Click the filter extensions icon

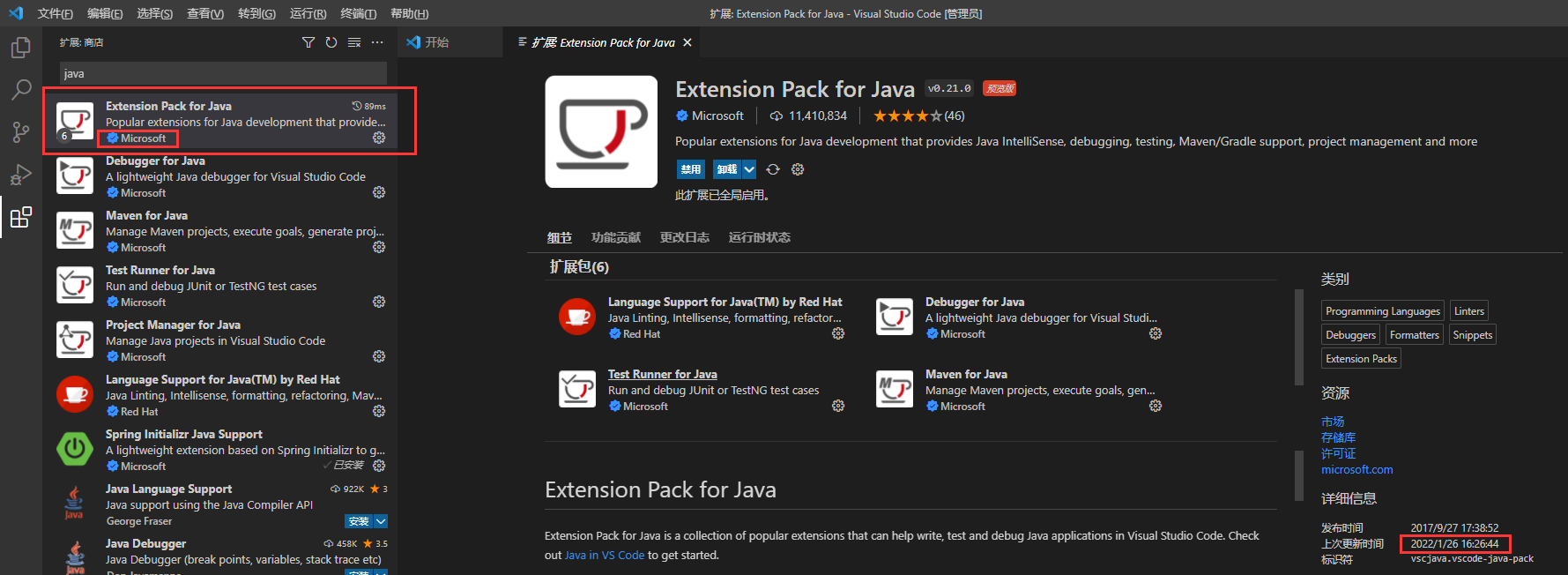tap(308, 42)
